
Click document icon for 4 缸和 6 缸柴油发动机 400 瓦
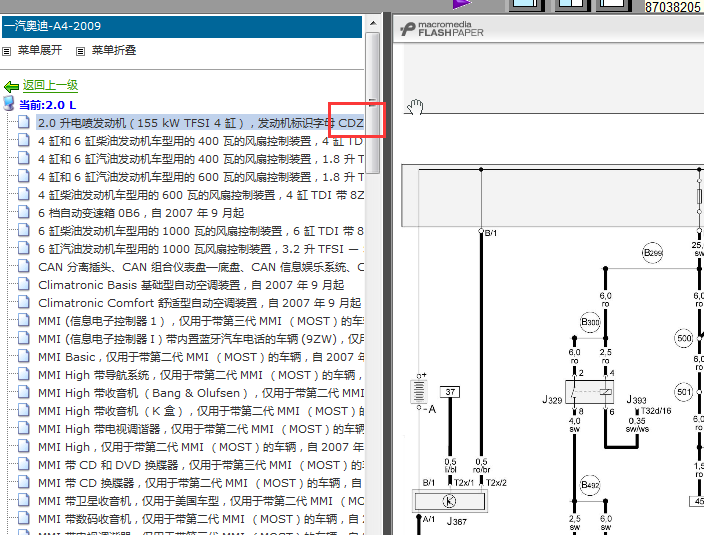23,140
